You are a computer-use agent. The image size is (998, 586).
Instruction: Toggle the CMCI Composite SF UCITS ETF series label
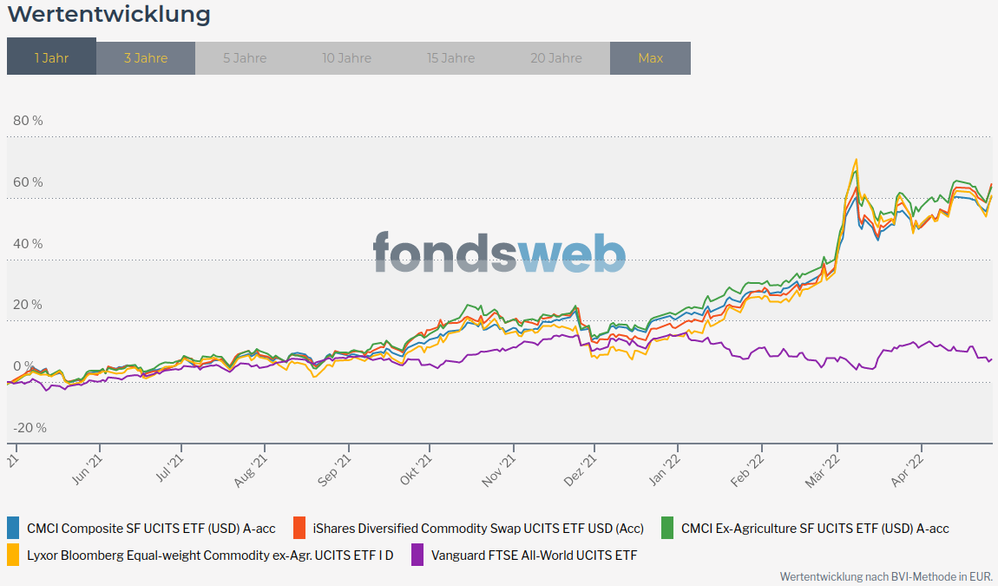[151, 528]
